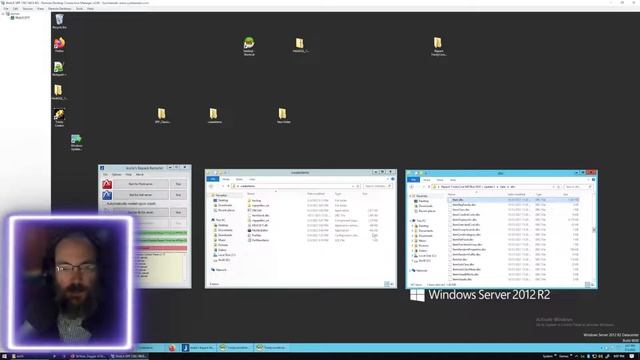The image size is (640, 360).
Task: Select the server entry in RDCMan tree
Action: pyautogui.click(x=20, y=18)
